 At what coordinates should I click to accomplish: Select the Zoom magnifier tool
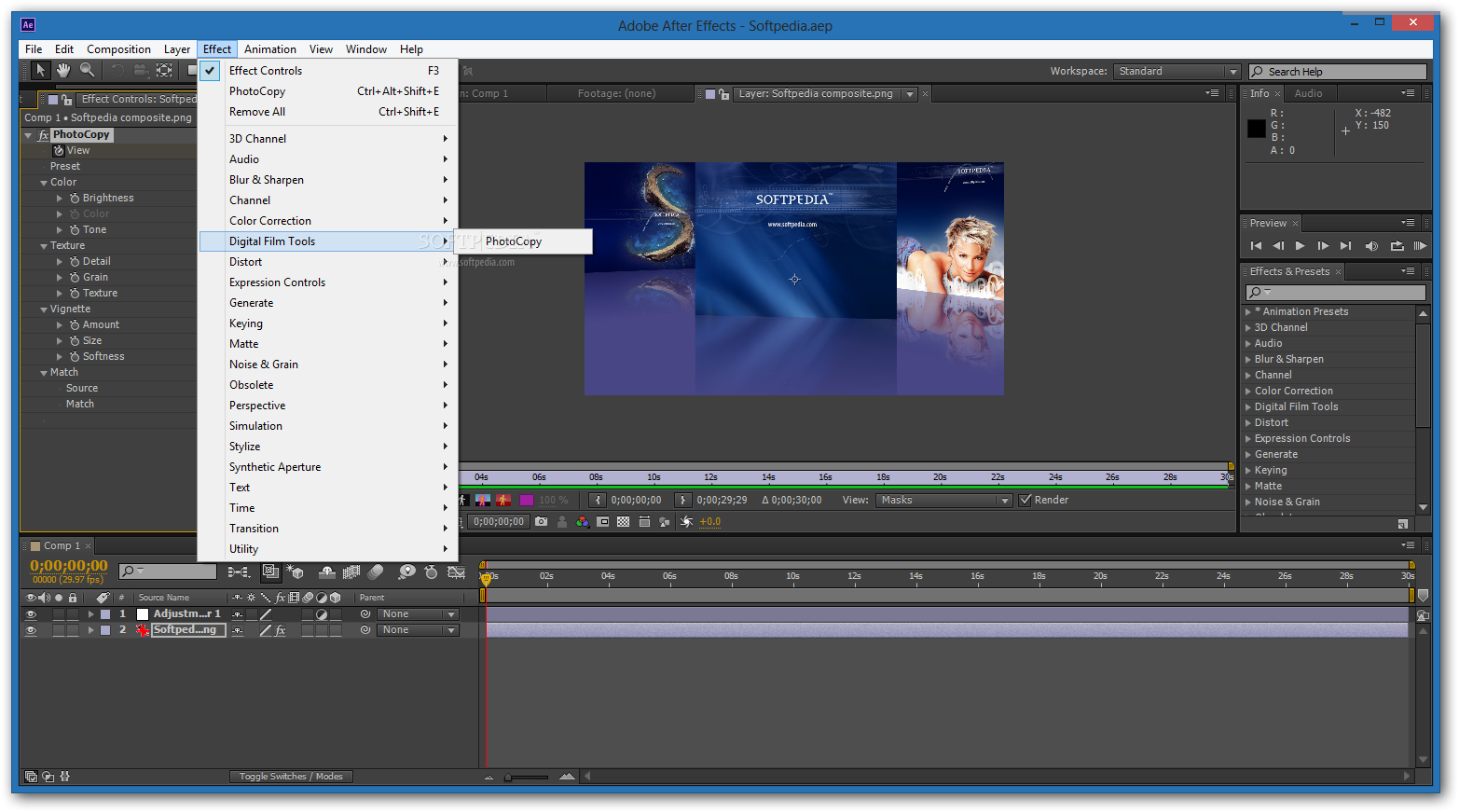point(87,70)
